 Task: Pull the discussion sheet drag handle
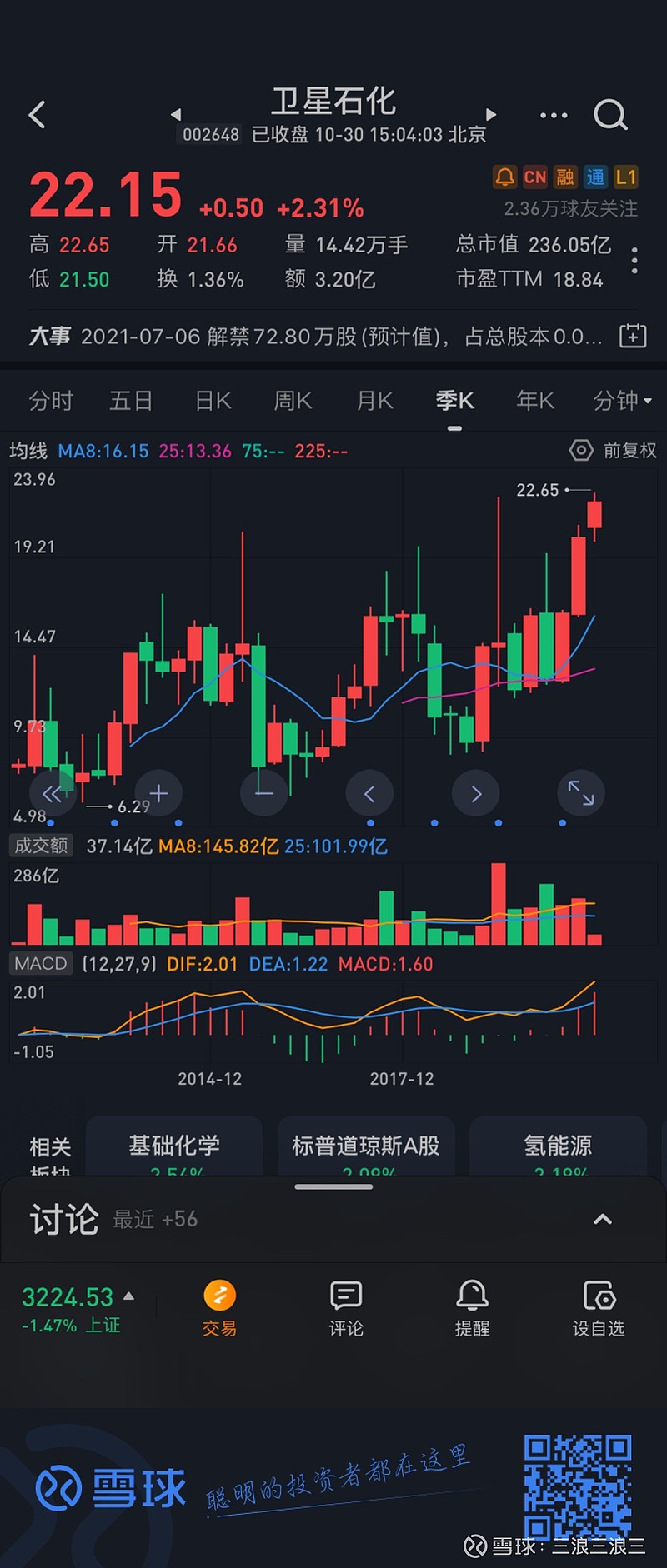(333, 1186)
